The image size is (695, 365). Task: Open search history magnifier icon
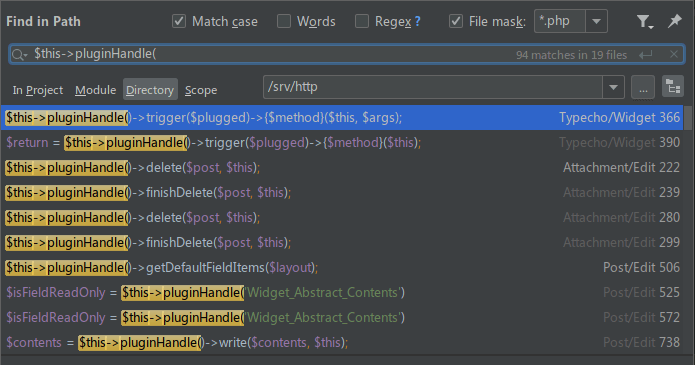[19, 55]
